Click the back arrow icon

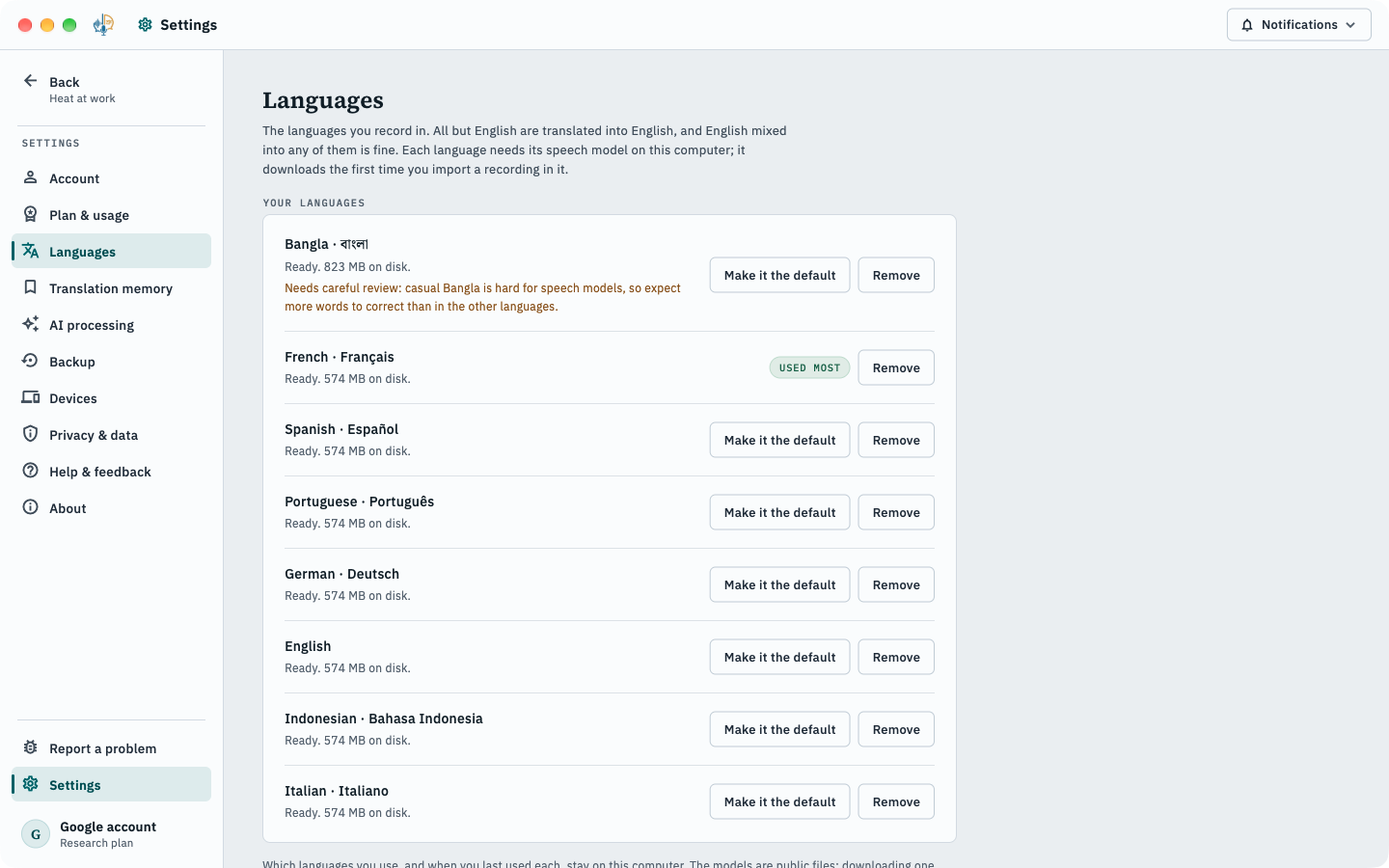pyautogui.click(x=31, y=81)
